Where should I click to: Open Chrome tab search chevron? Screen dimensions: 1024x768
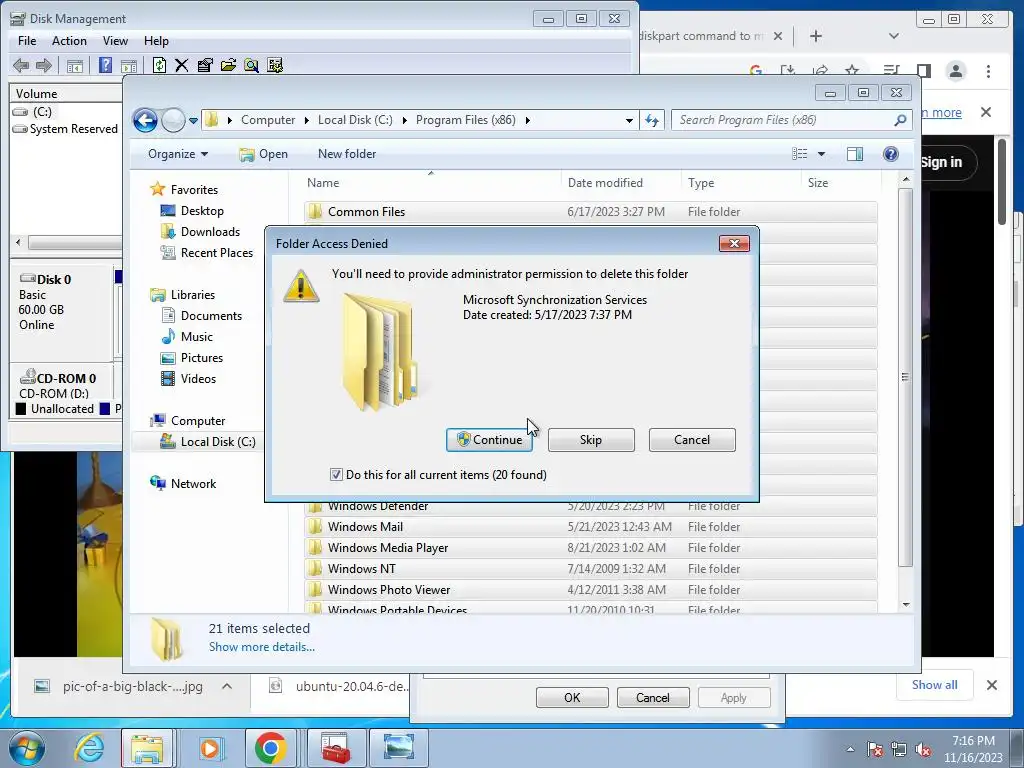(x=893, y=36)
